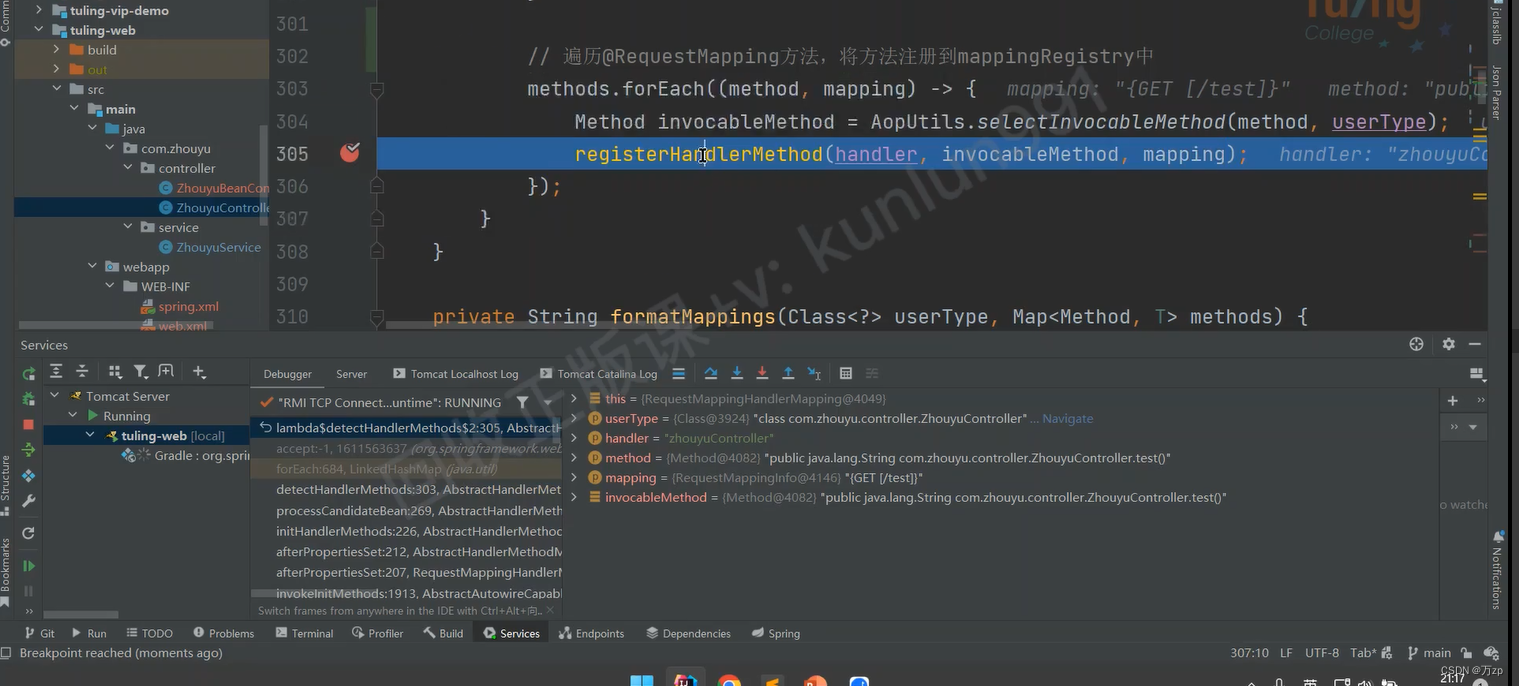Add a new service with plus icon

tap(199, 371)
